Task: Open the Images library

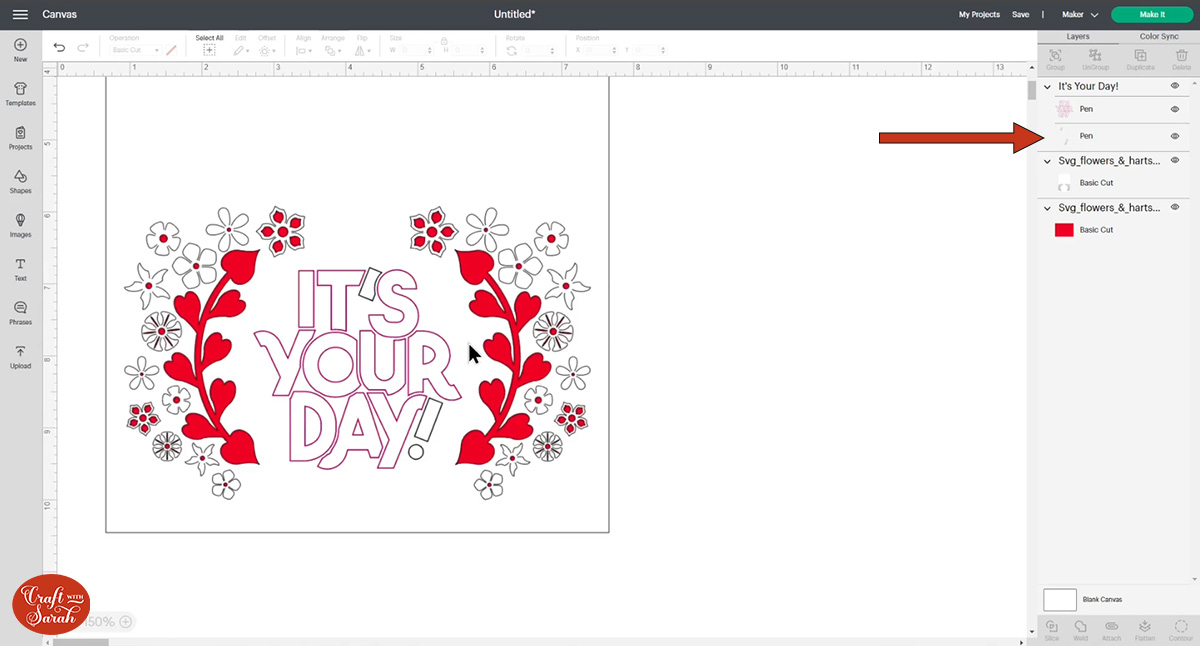Action: (x=20, y=225)
